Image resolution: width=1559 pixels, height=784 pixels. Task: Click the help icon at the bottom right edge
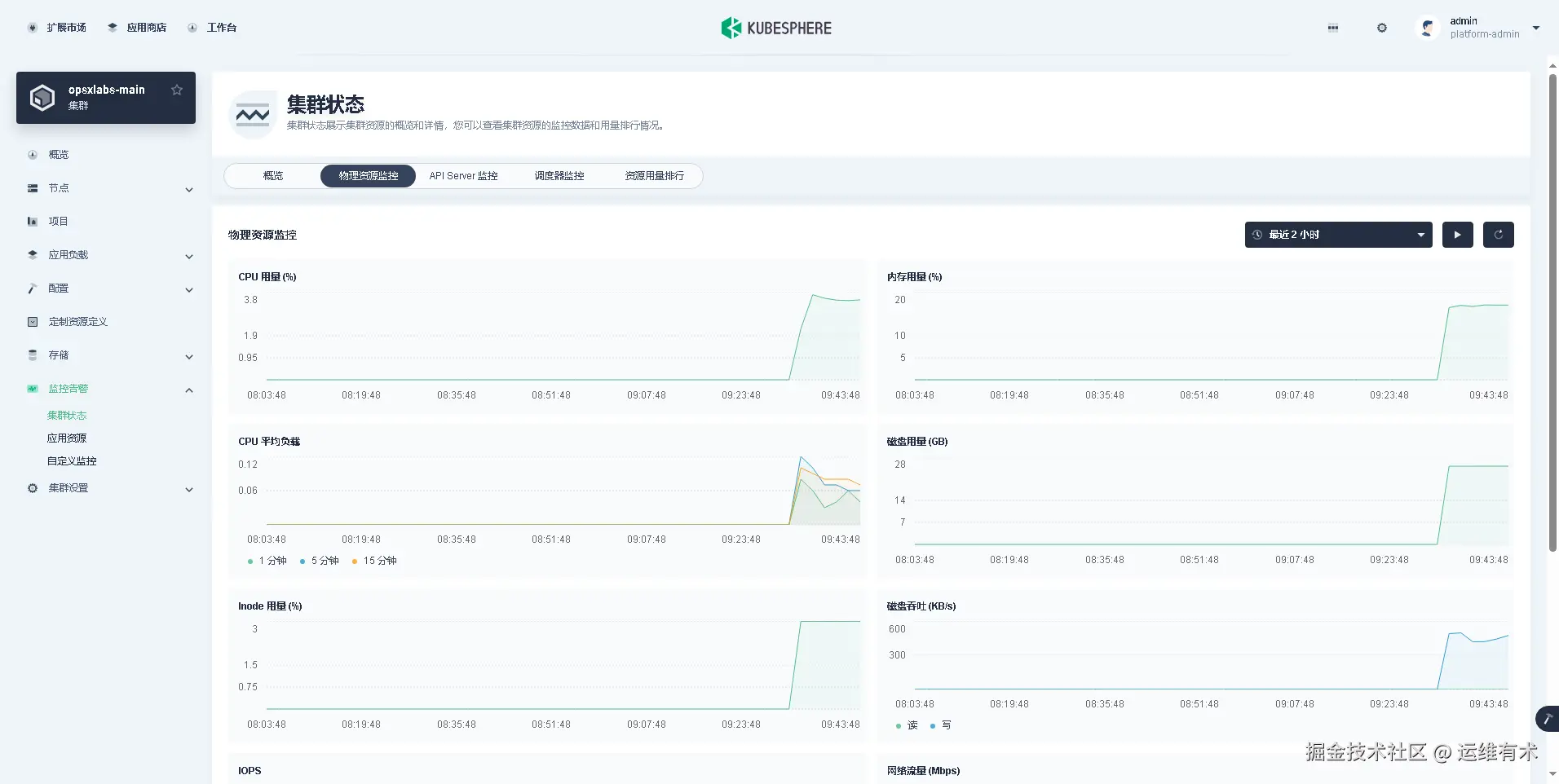pos(1545,719)
